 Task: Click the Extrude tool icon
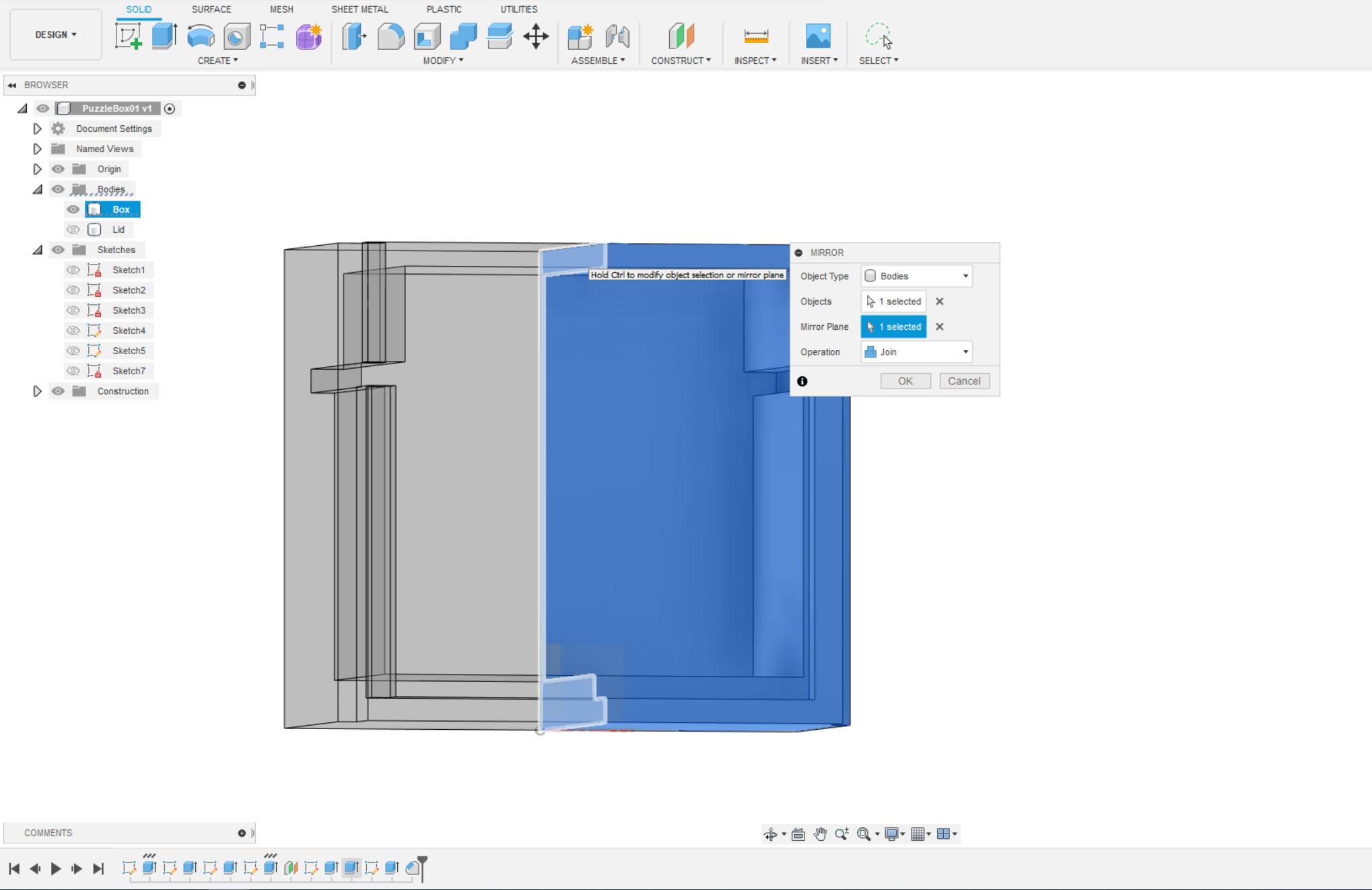164,36
